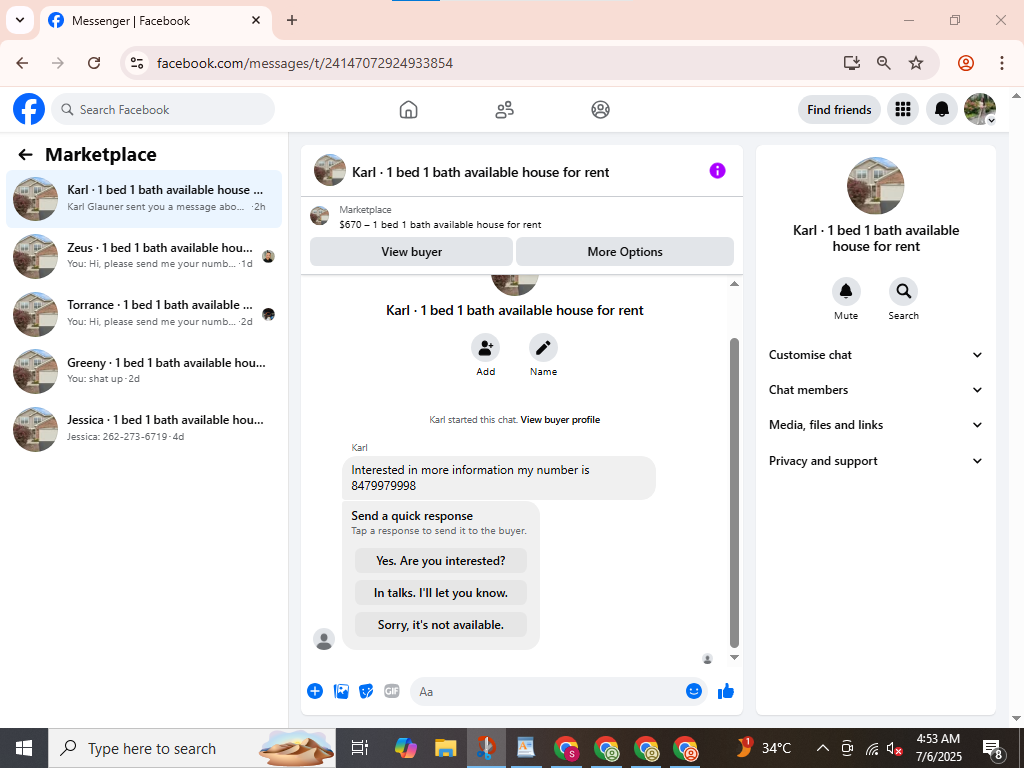Open the emoji picker in message box
Image resolution: width=1024 pixels, height=768 pixels.
(x=694, y=691)
